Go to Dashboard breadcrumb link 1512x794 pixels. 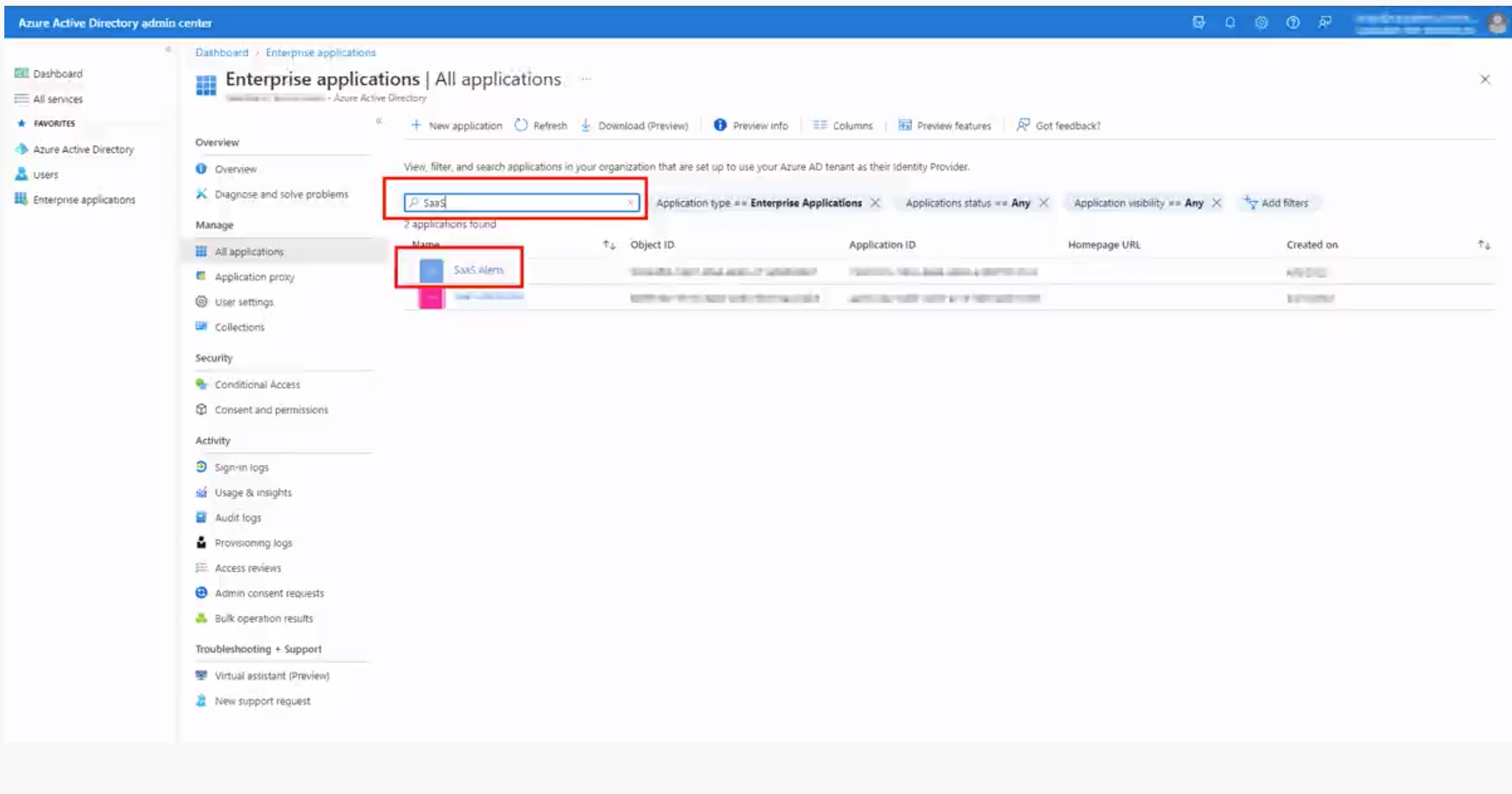click(x=221, y=52)
